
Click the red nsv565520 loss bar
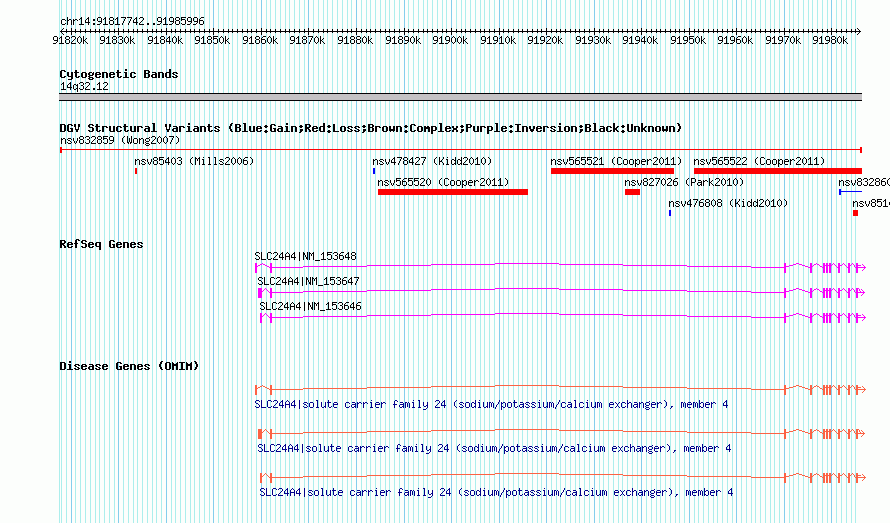[x=453, y=192]
